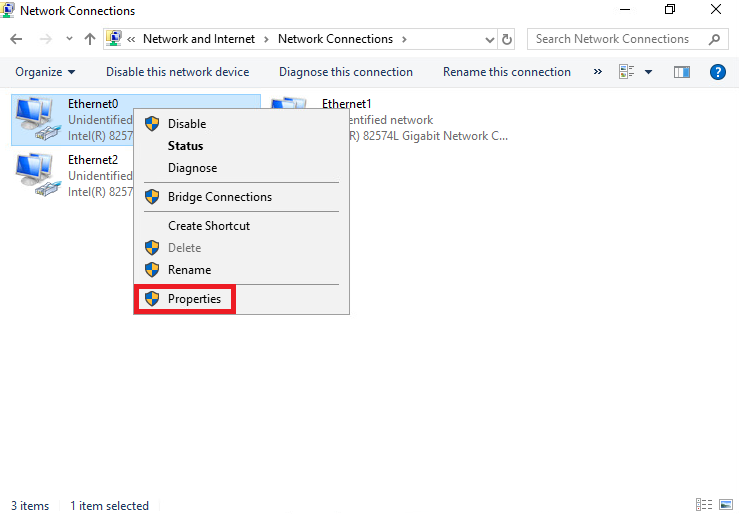Select the Ethernet2 adapter icon
Image resolution: width=739 pixels, height=516 pixels.
36,174
